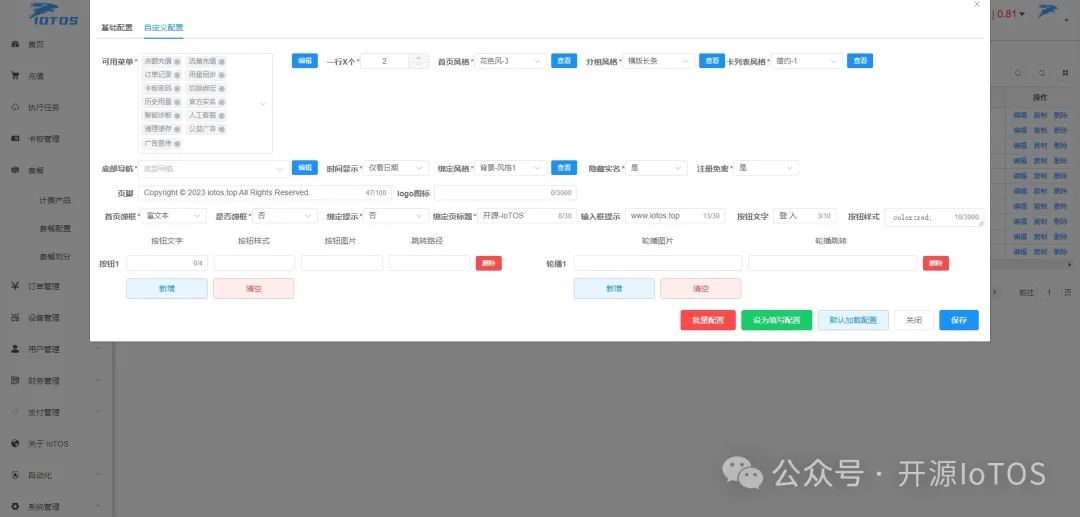Click the yen icon beside 订单管理
The image size is (1080, 517).
tap(15, 286)
